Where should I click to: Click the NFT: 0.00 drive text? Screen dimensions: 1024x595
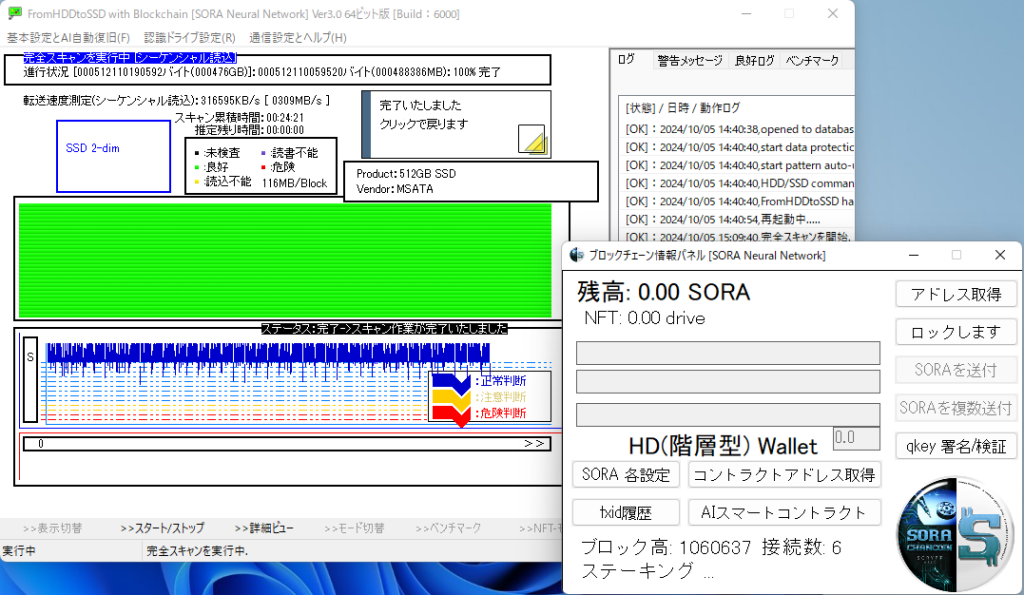pos(645,319)
